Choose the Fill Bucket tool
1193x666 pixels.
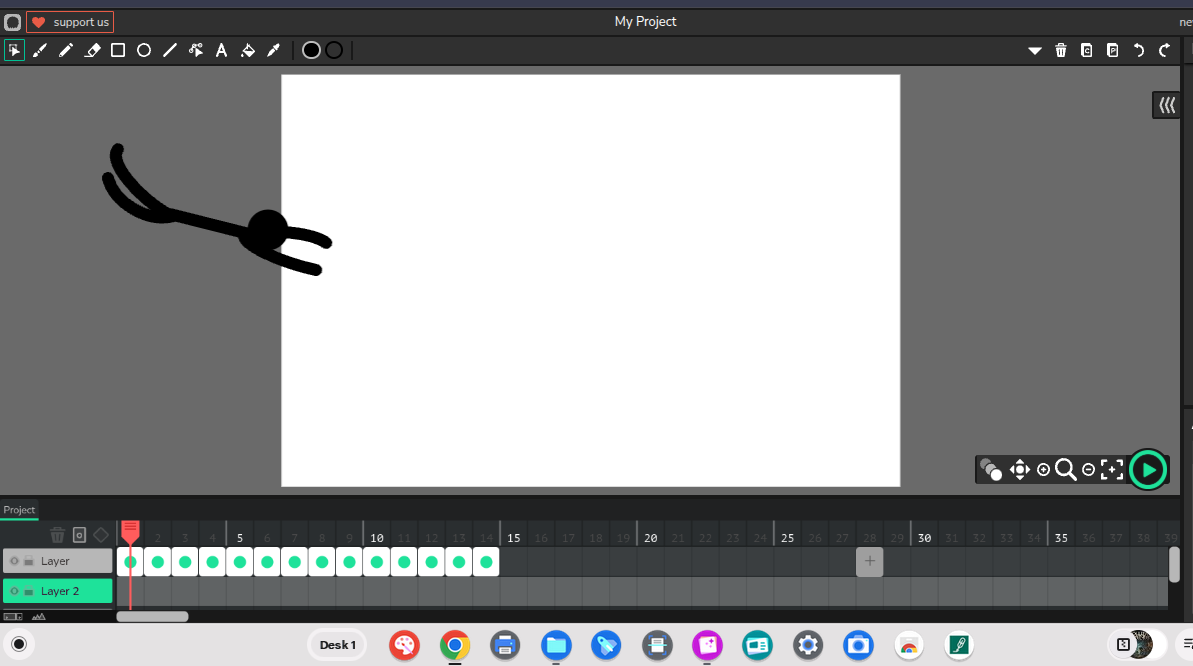tap(248, 50)
